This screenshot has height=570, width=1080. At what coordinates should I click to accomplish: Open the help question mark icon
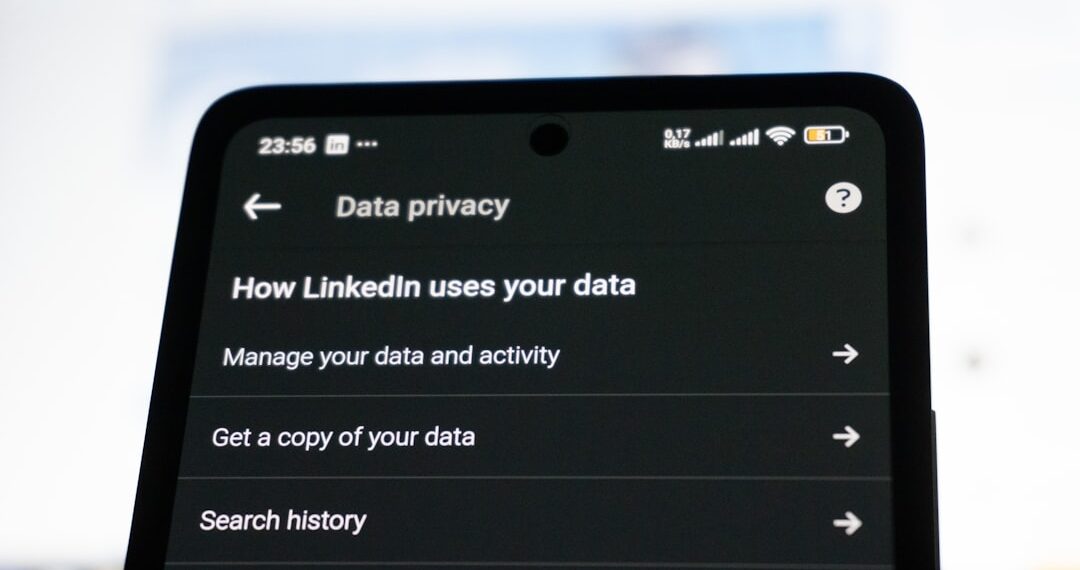click(843, 198)
